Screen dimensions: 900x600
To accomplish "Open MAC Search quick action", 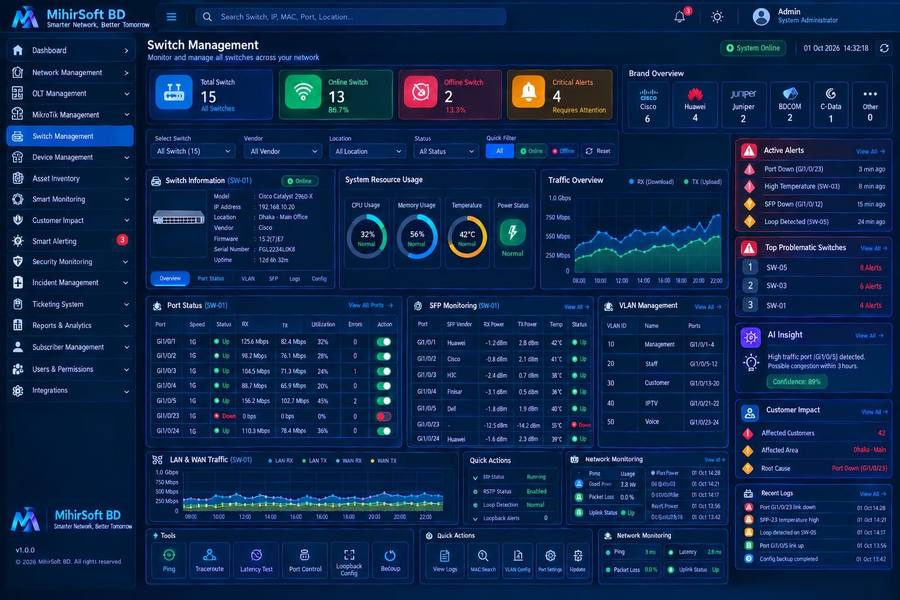I will point(483,560).
